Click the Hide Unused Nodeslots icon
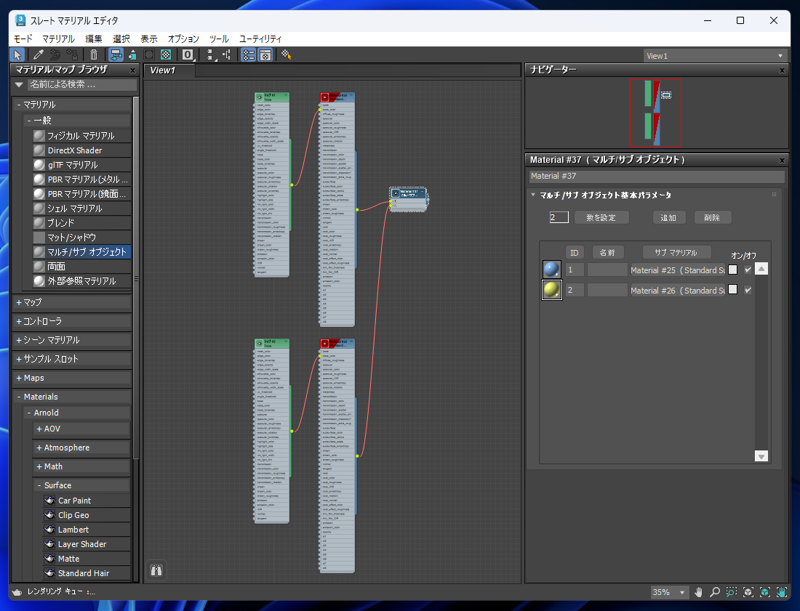The height and width of the screenshot is (611, 800). (x=133, y=55)
